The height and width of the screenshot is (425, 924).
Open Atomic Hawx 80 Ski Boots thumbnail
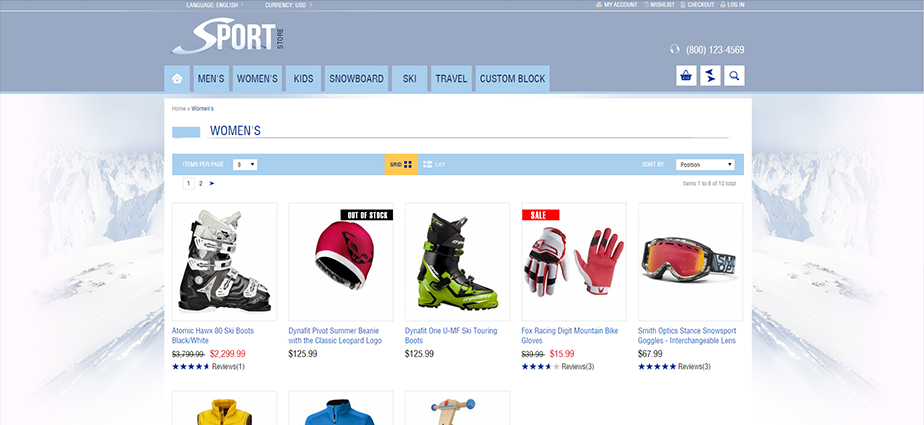pos(225,262)
